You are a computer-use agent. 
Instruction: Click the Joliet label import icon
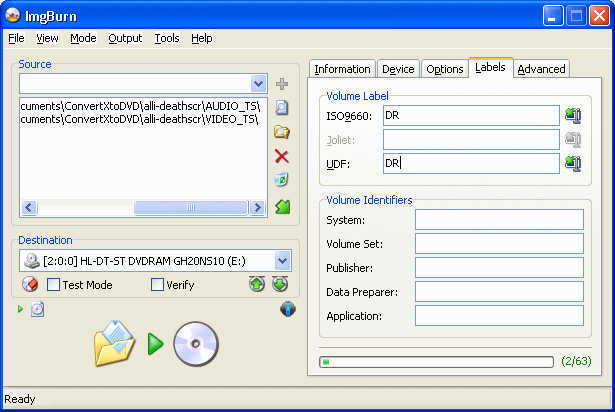pos(573,140)
